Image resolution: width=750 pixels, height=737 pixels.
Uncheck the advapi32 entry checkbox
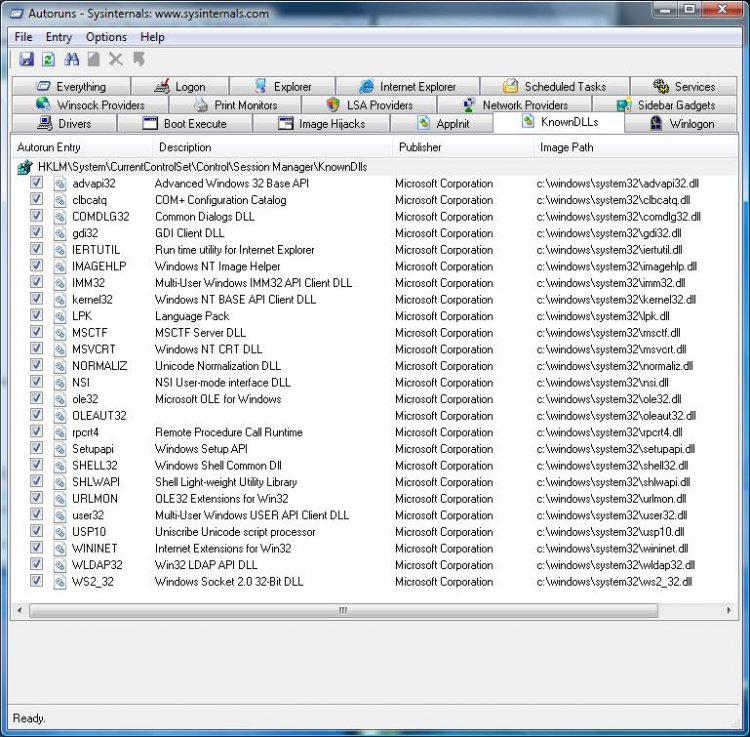36,182
